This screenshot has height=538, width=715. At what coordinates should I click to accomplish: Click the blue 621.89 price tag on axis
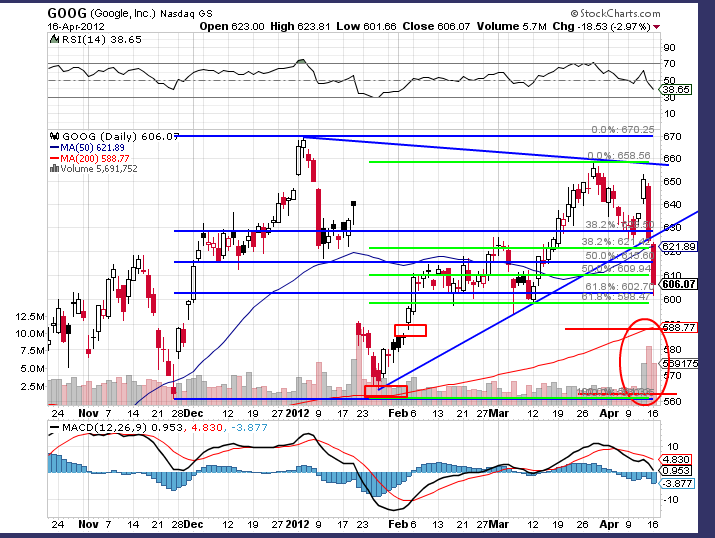tap(679, 247)
